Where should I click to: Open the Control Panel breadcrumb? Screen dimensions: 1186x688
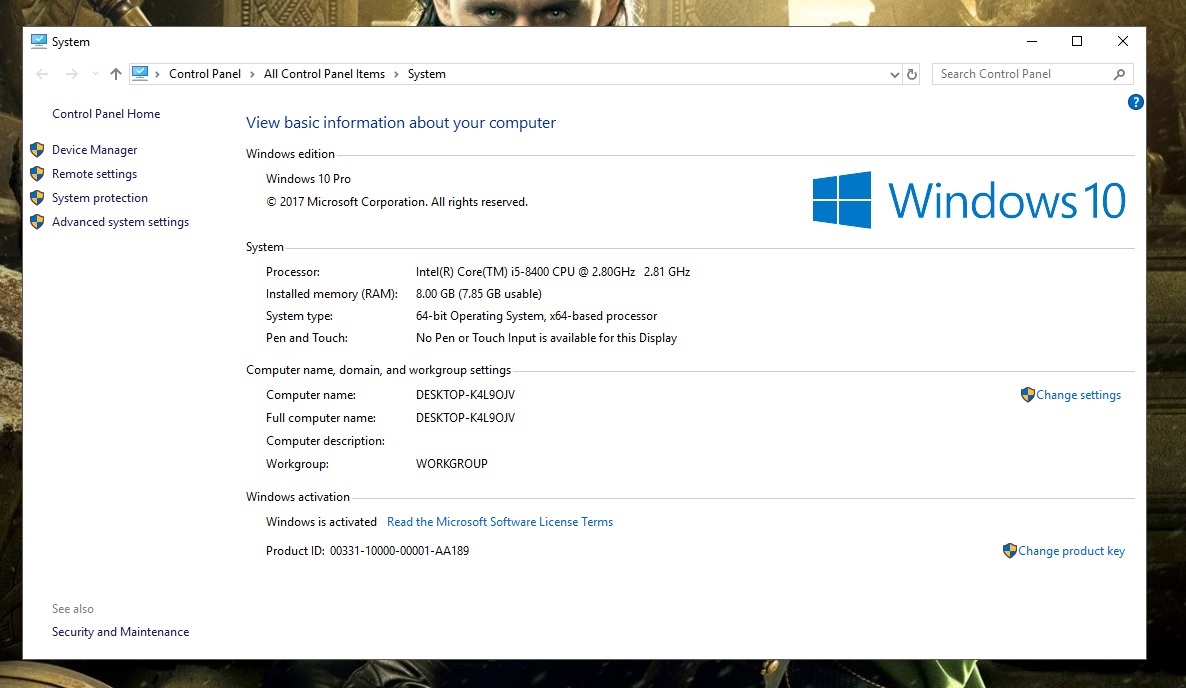click(204, 74)
